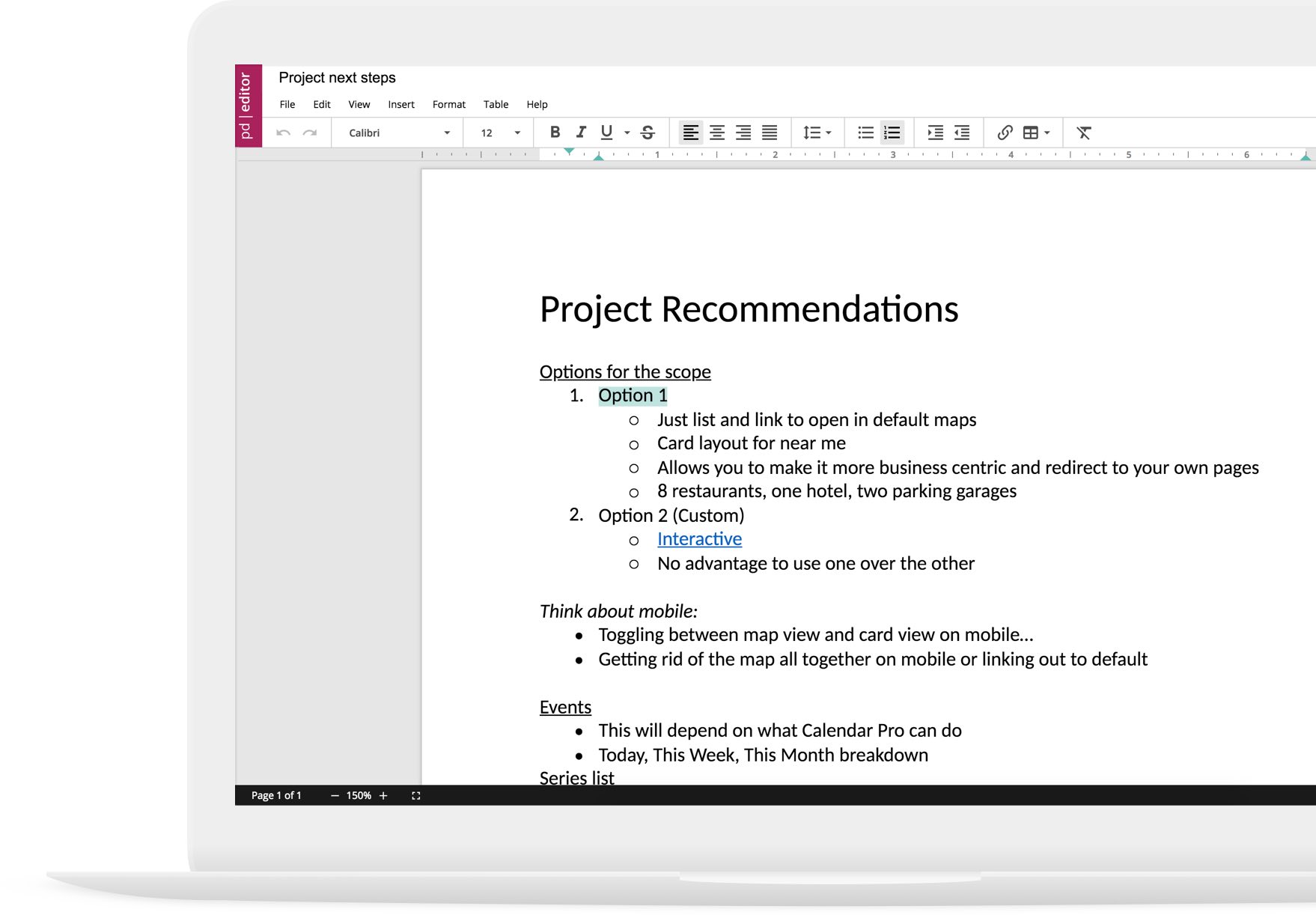This screenshot has height=915, width=1316.
Task: Open the font size 12 dropdown
Action: 499,133
